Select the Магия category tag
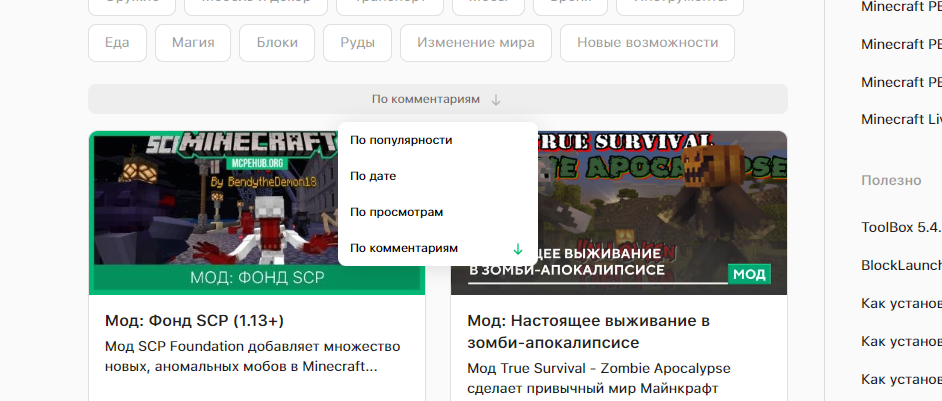 tap(193, 43)
